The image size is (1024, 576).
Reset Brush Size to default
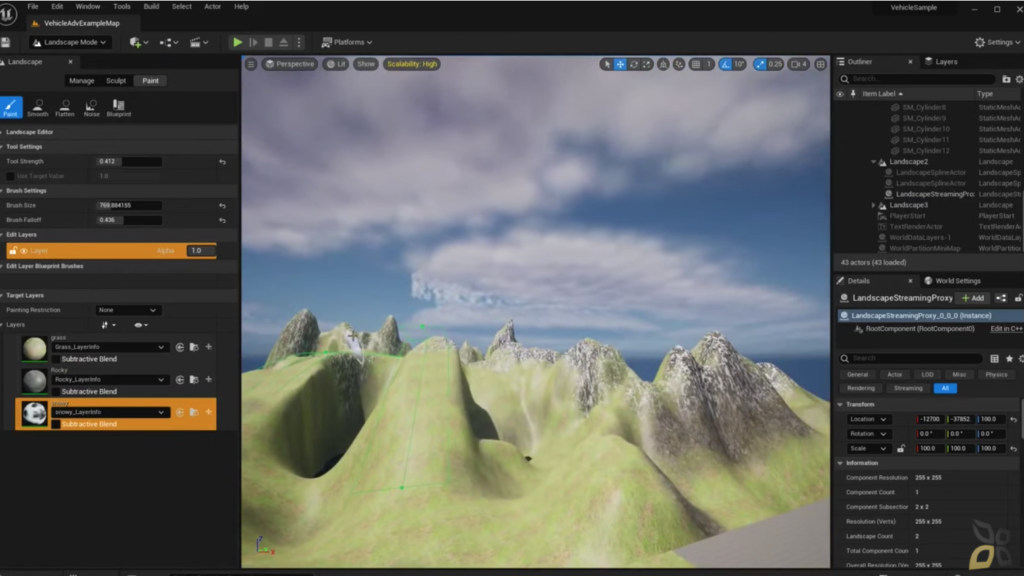coord(223,206)
